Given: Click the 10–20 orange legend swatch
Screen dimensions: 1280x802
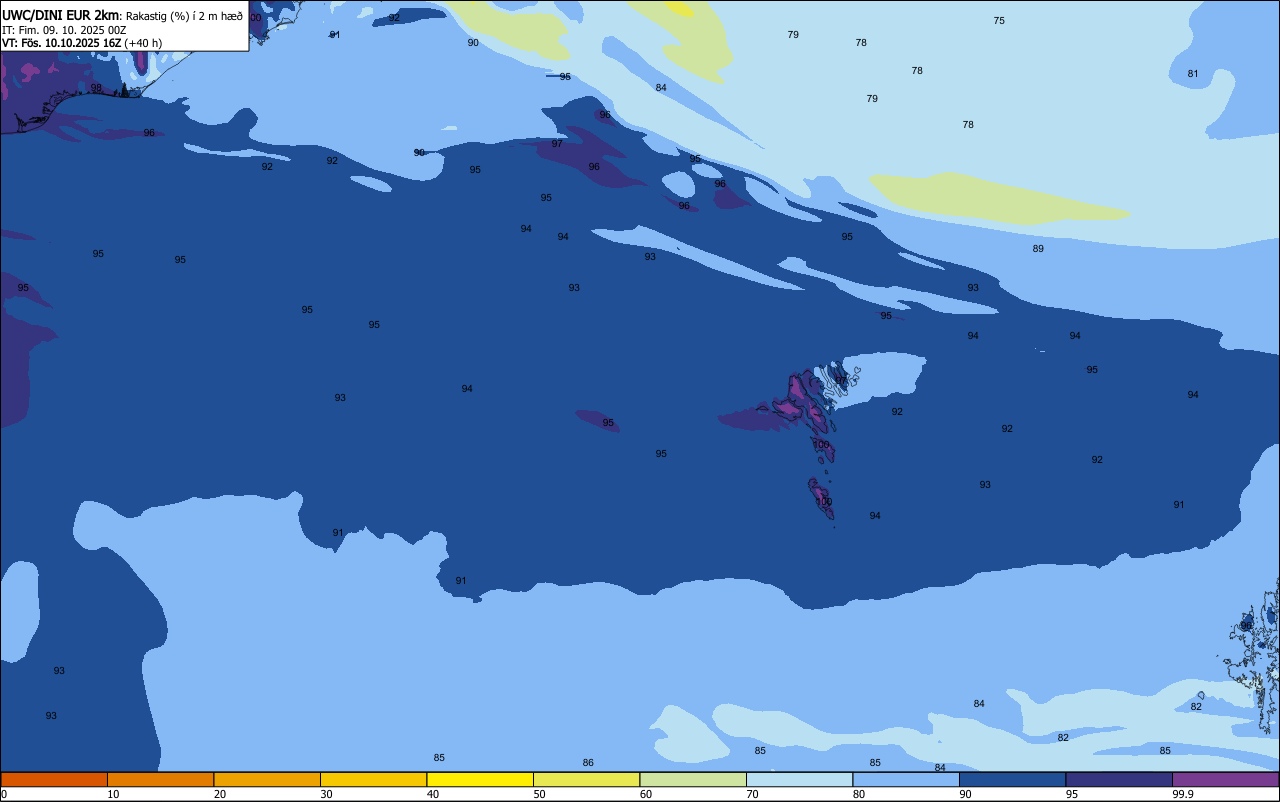Looking at the screenshot, I should (160, 779).
